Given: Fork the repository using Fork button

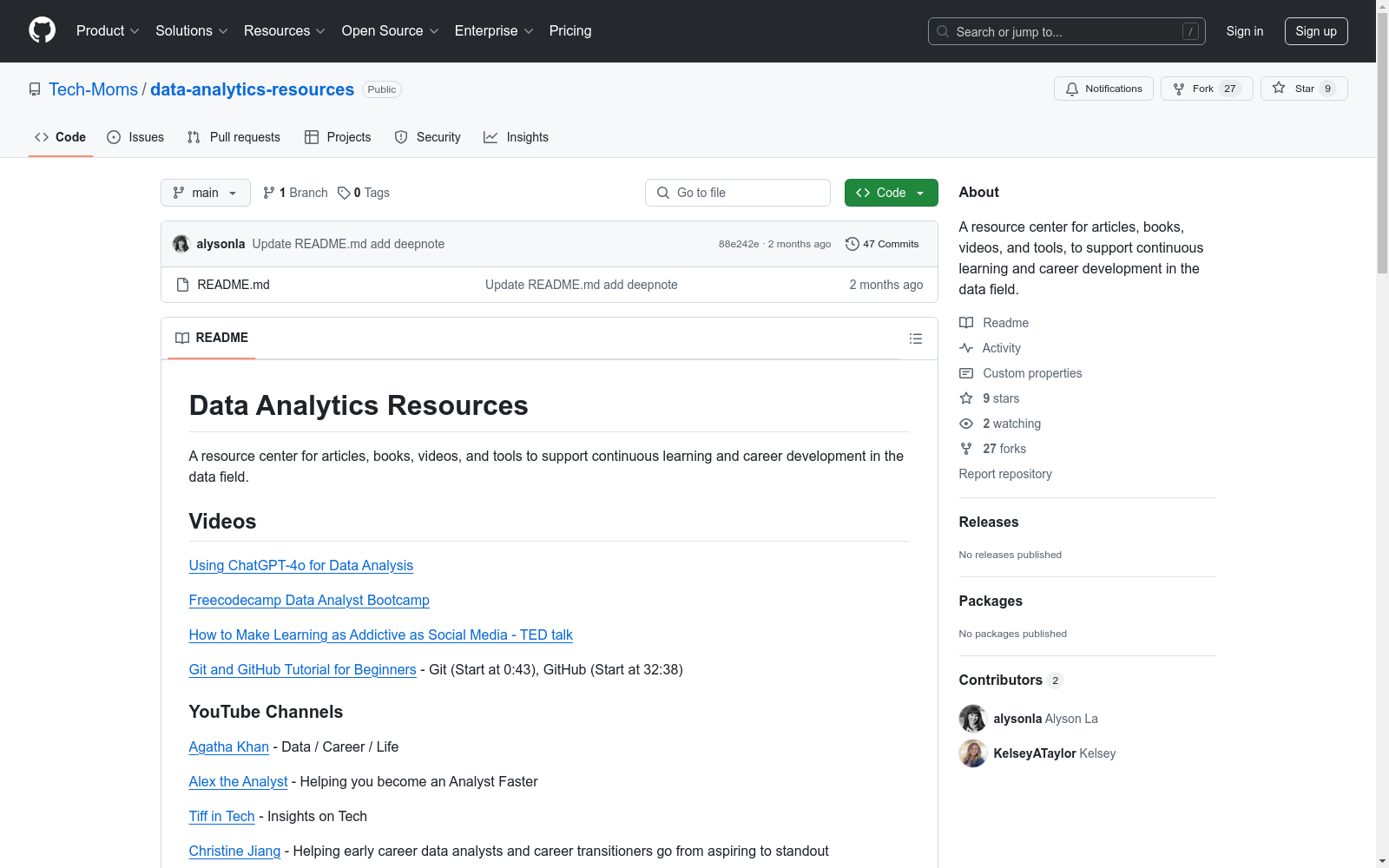Looking at the screenshot, I should [1207, 89].
